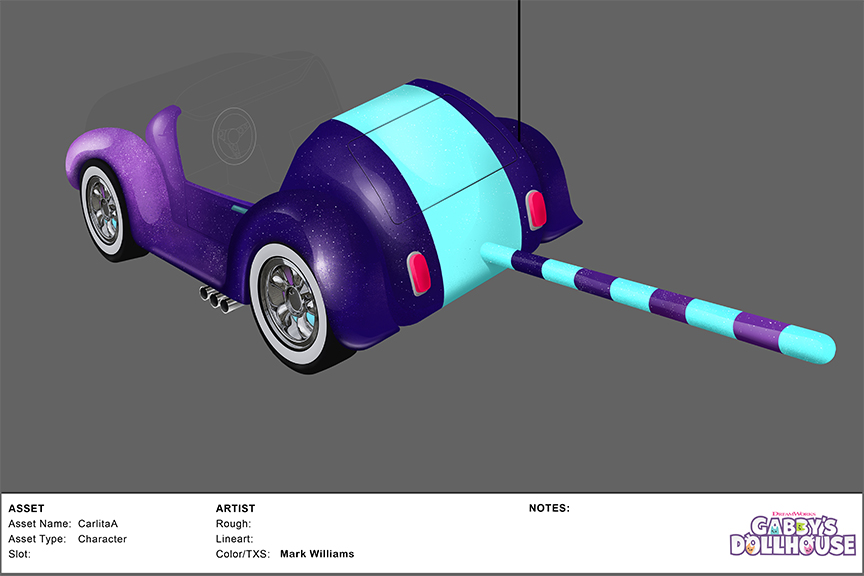
Task: Select the CarlitaA asset name value
Action: coord(98,524)
